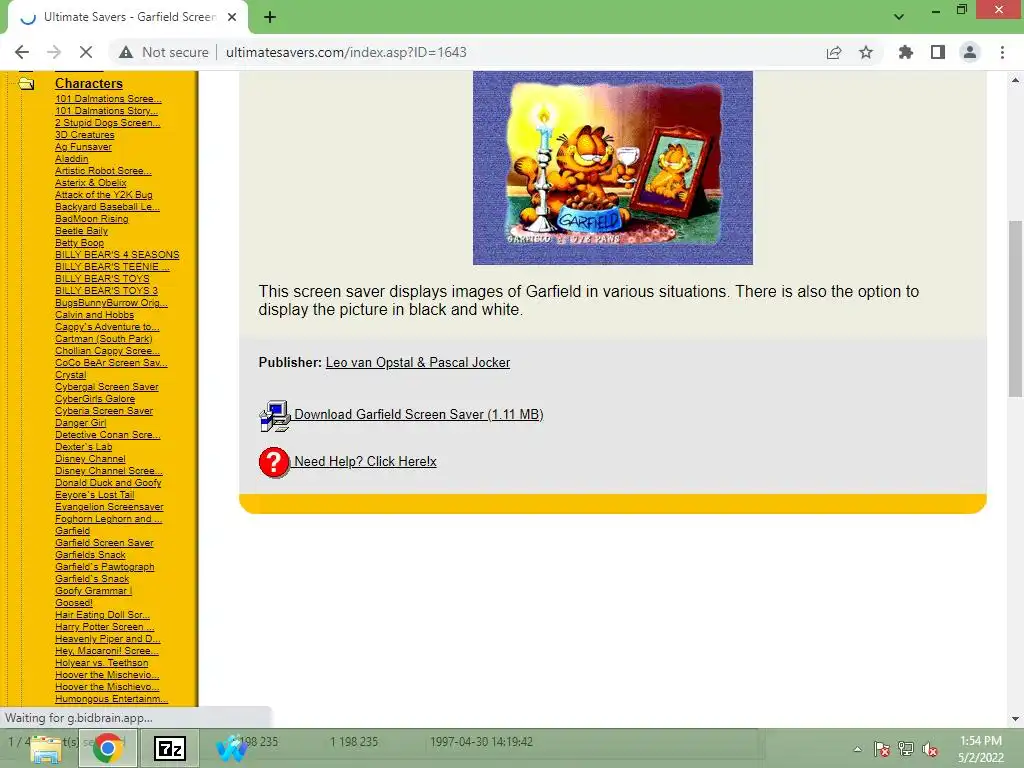The width and height of the screenshot is (1024, 768).
Task: Open the Dexter's Lab link
Action: click(x=84, y=447)
